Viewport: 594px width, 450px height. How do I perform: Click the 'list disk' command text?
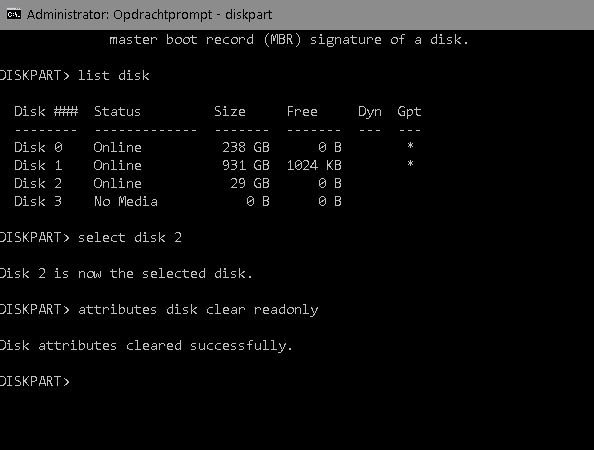pyautogui.click(x=114, y=75)
